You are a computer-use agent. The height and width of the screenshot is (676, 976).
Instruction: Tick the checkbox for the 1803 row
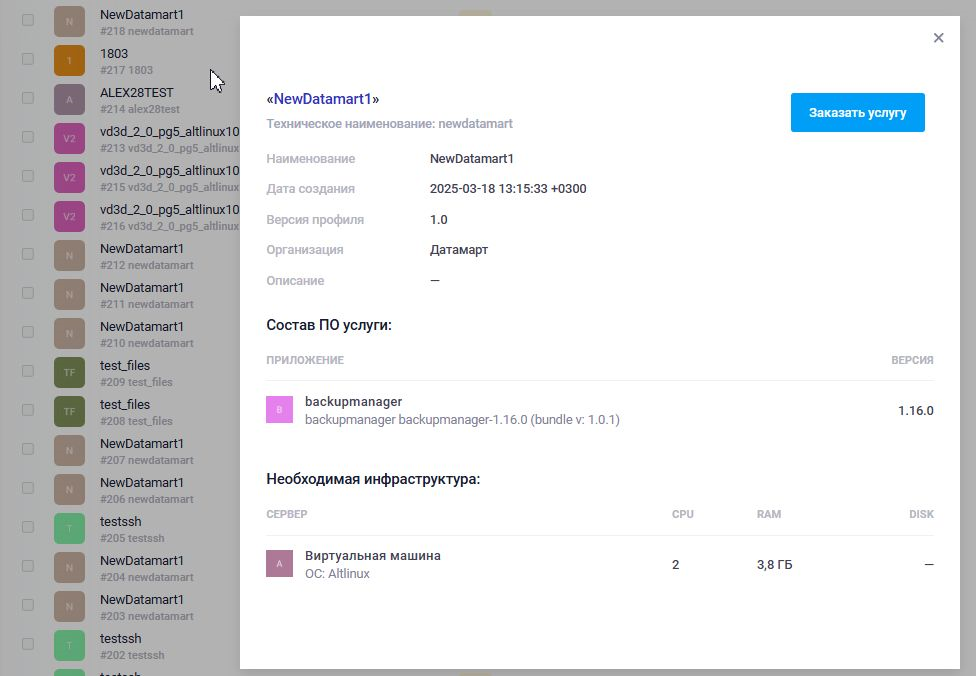click(x=28, y=59)
